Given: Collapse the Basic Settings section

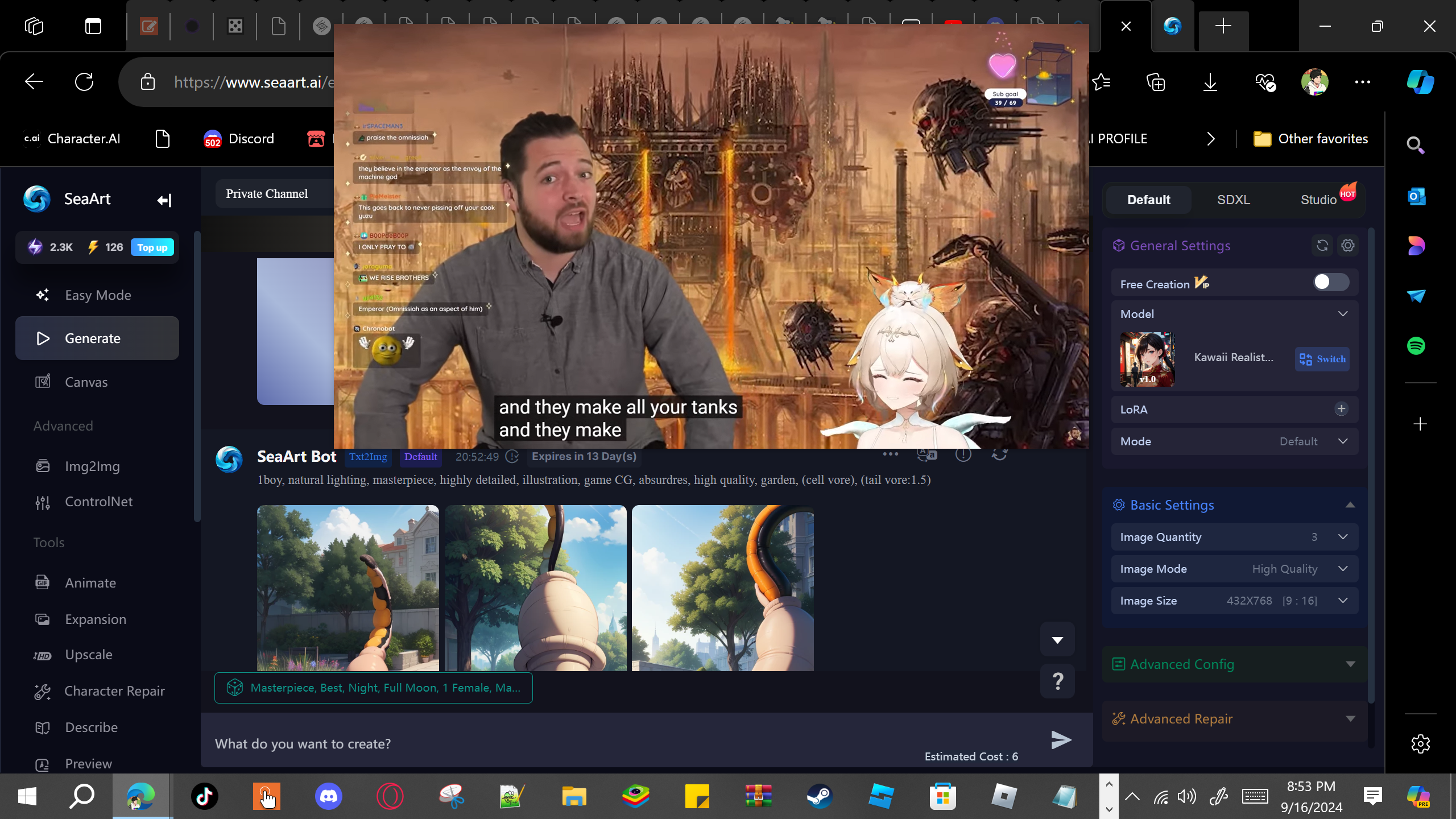Looking at the screenshot, I should tap(1350, 505).
